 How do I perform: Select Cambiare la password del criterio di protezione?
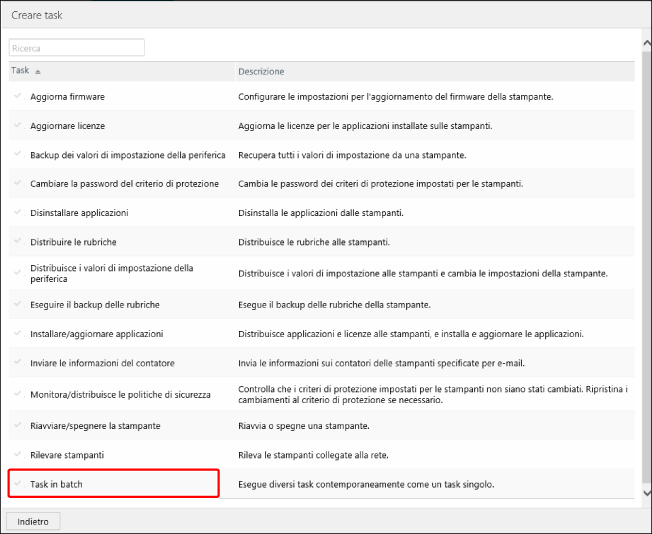click(x=122, y=184)
